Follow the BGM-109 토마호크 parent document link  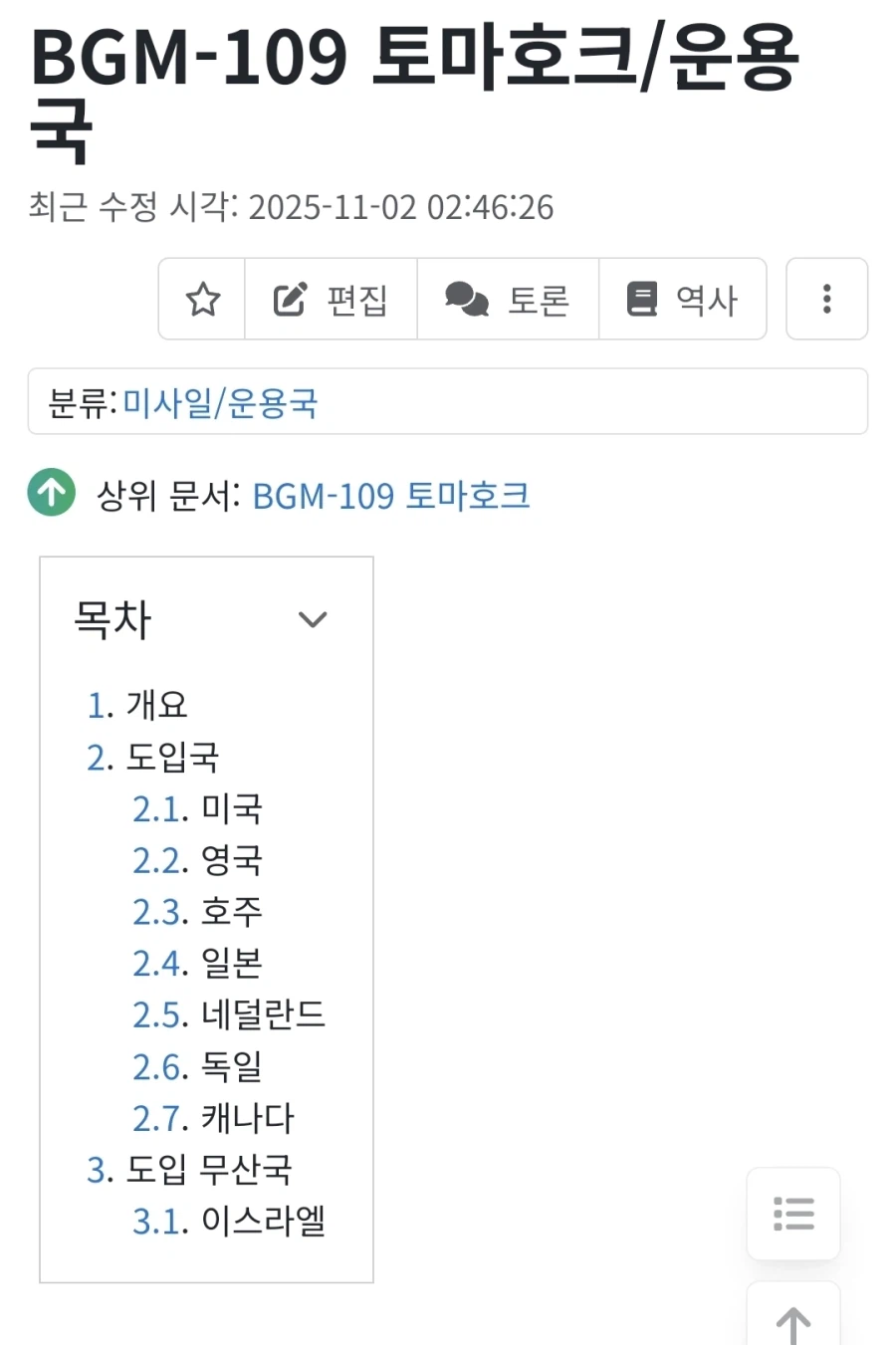pos(392,495)
